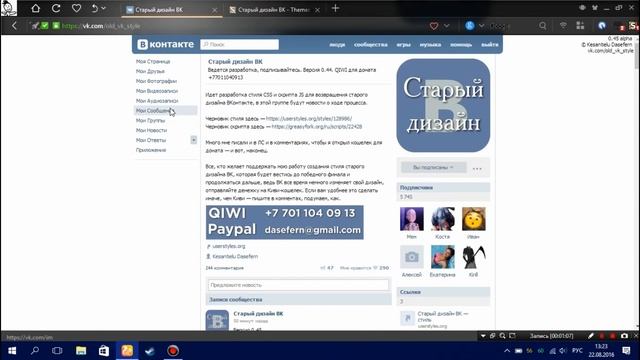The height and width of the screenshot is (360, 640).
Task: Switch to the second 'Старый дизайн ВК - Theme' tab
Action: point(274,10)
